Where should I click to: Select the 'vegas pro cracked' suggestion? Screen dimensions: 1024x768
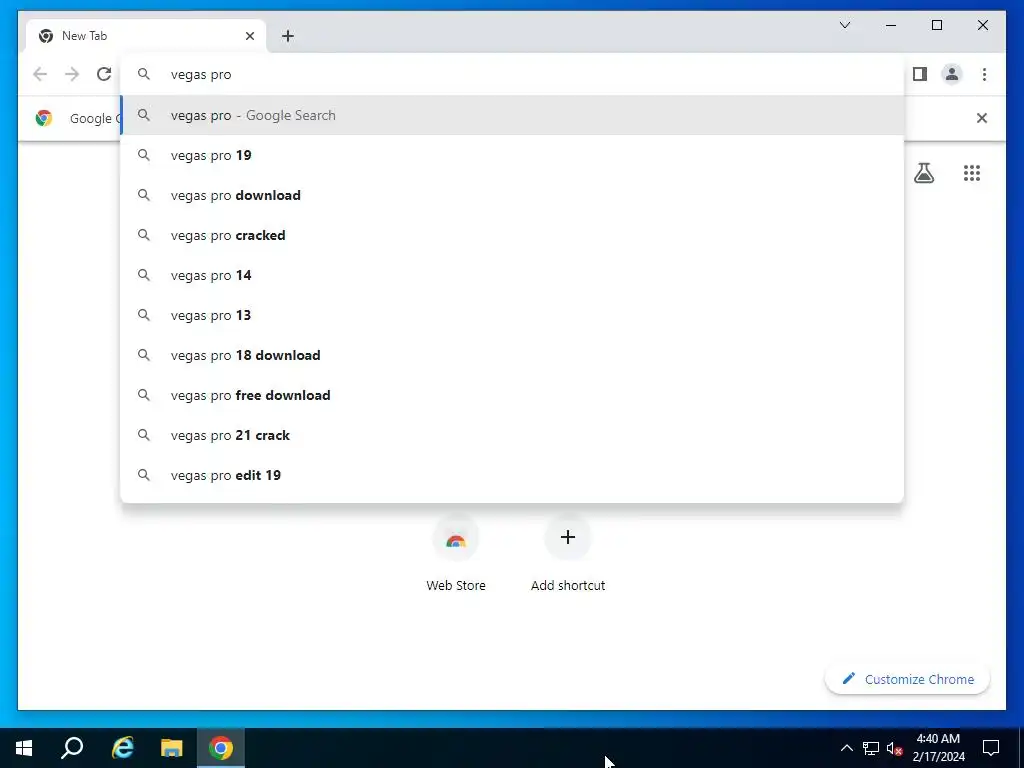(512, 235)
